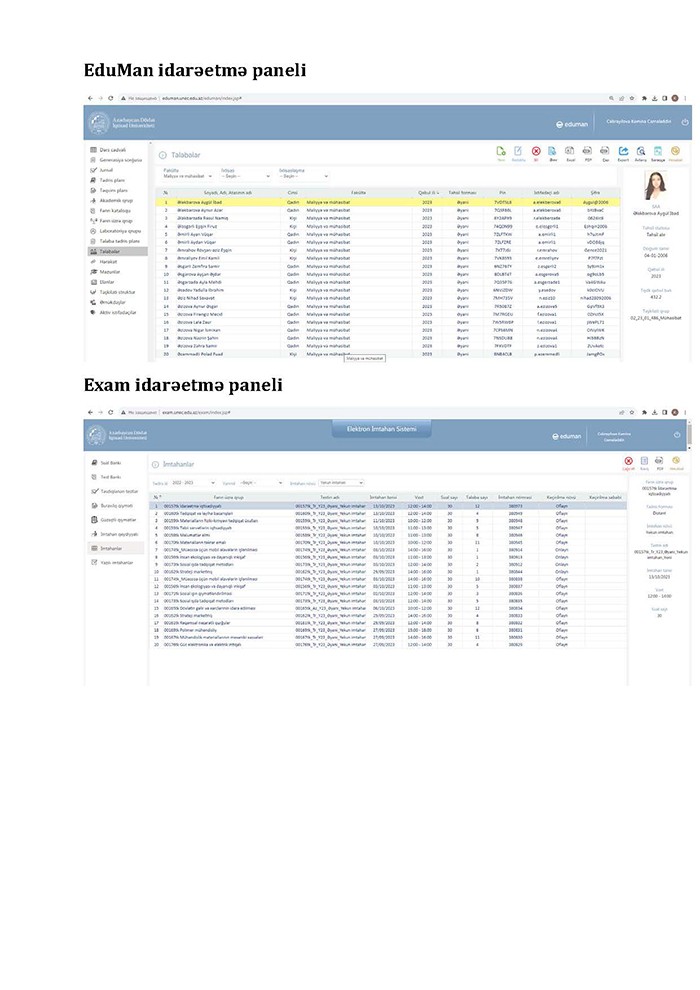Image resolution: width=700 pixels, height=990 pixels.
Task: Click the Excel export icon in Tələbələr toolbar
Action: [x=571, y=152]
